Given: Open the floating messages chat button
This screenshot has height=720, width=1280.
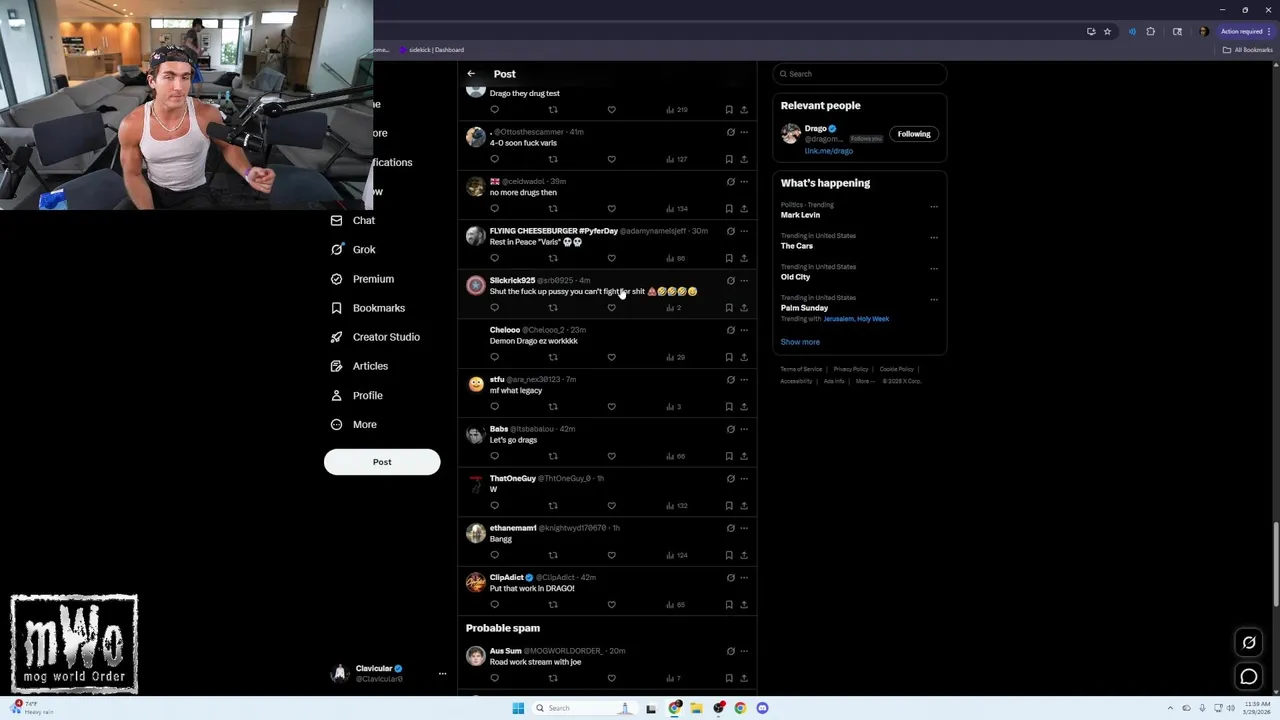Looking at the screenshot, I should coord(1249,677).
